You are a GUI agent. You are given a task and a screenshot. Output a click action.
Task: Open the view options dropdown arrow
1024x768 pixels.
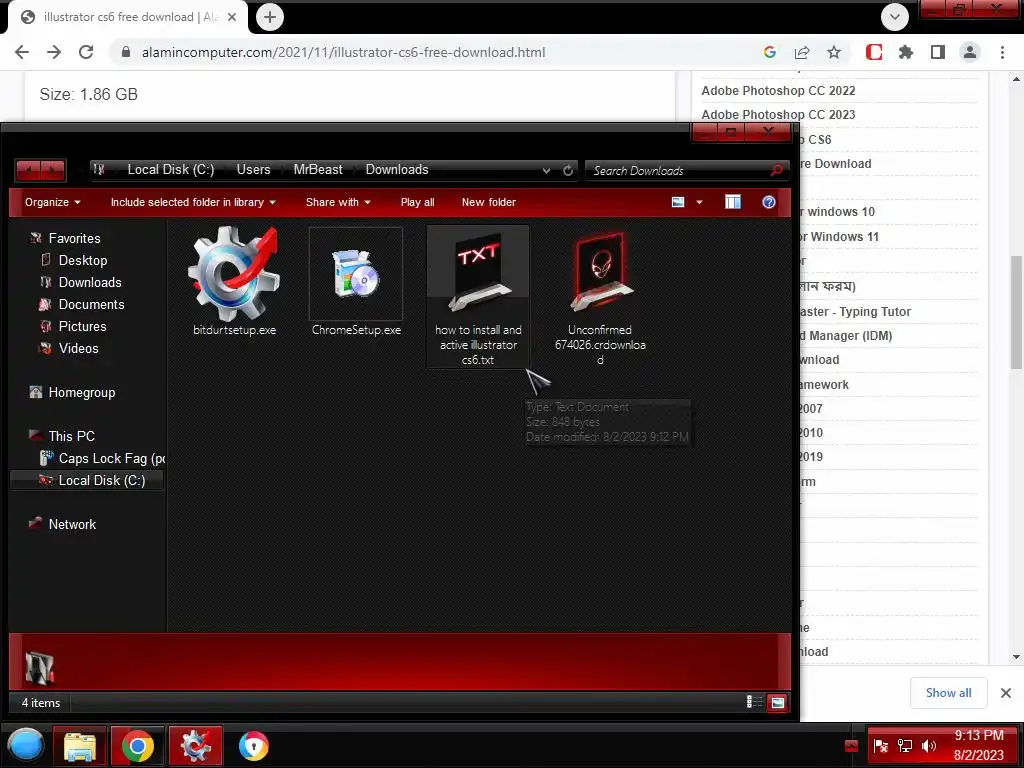(699, 202)
